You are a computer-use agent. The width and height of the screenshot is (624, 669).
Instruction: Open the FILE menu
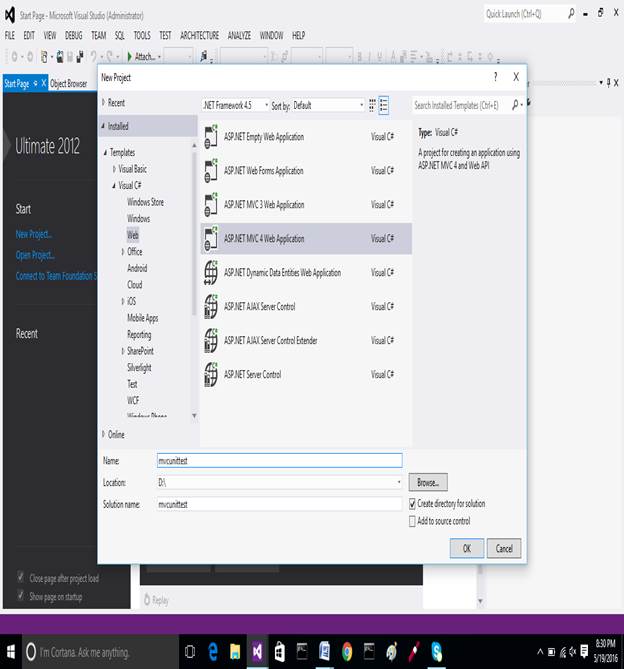(x=10, y=35)
